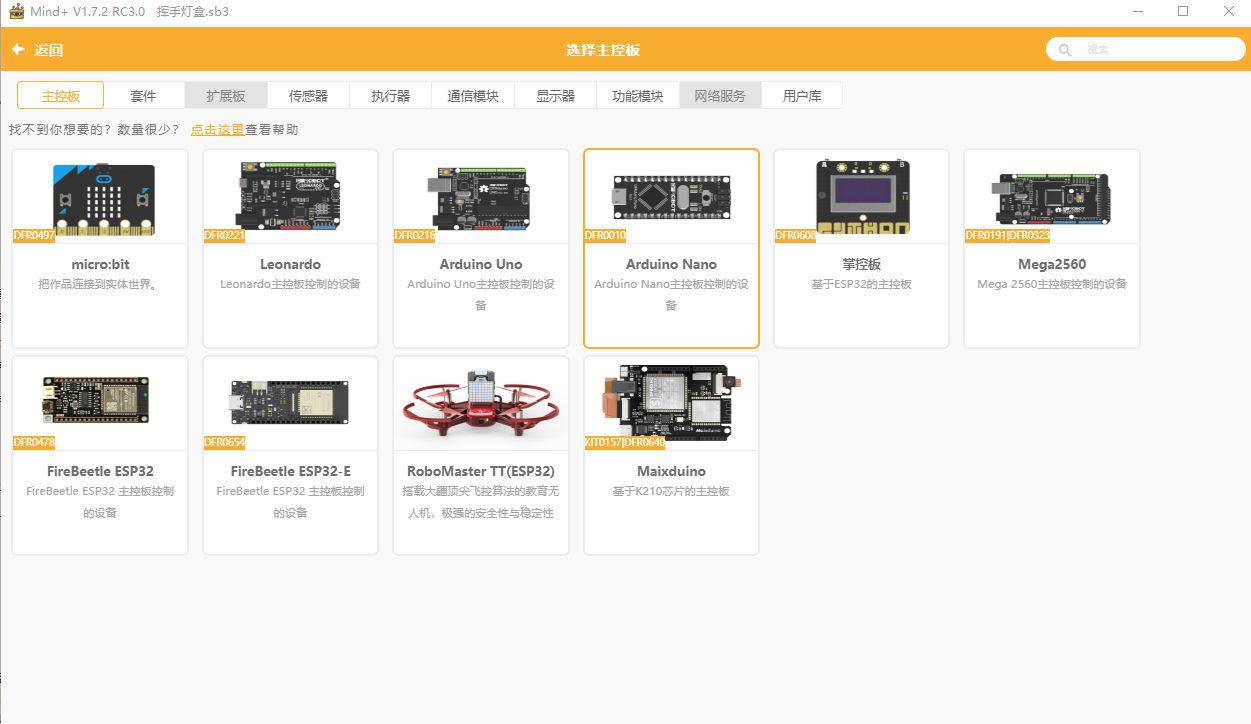Open the 执行器 tab

point(391,96)
